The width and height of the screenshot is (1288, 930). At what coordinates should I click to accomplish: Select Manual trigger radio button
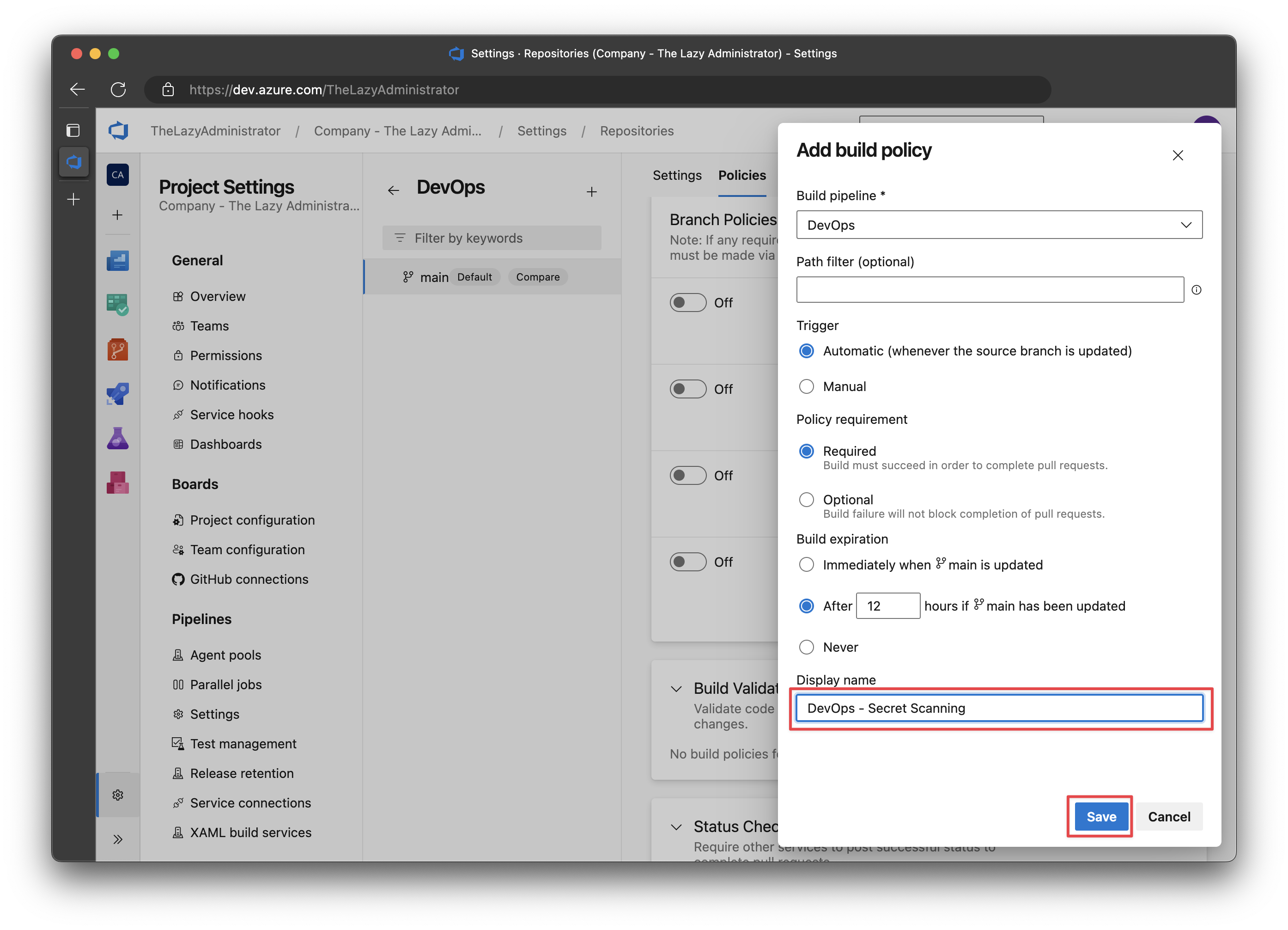pos(807,386)
